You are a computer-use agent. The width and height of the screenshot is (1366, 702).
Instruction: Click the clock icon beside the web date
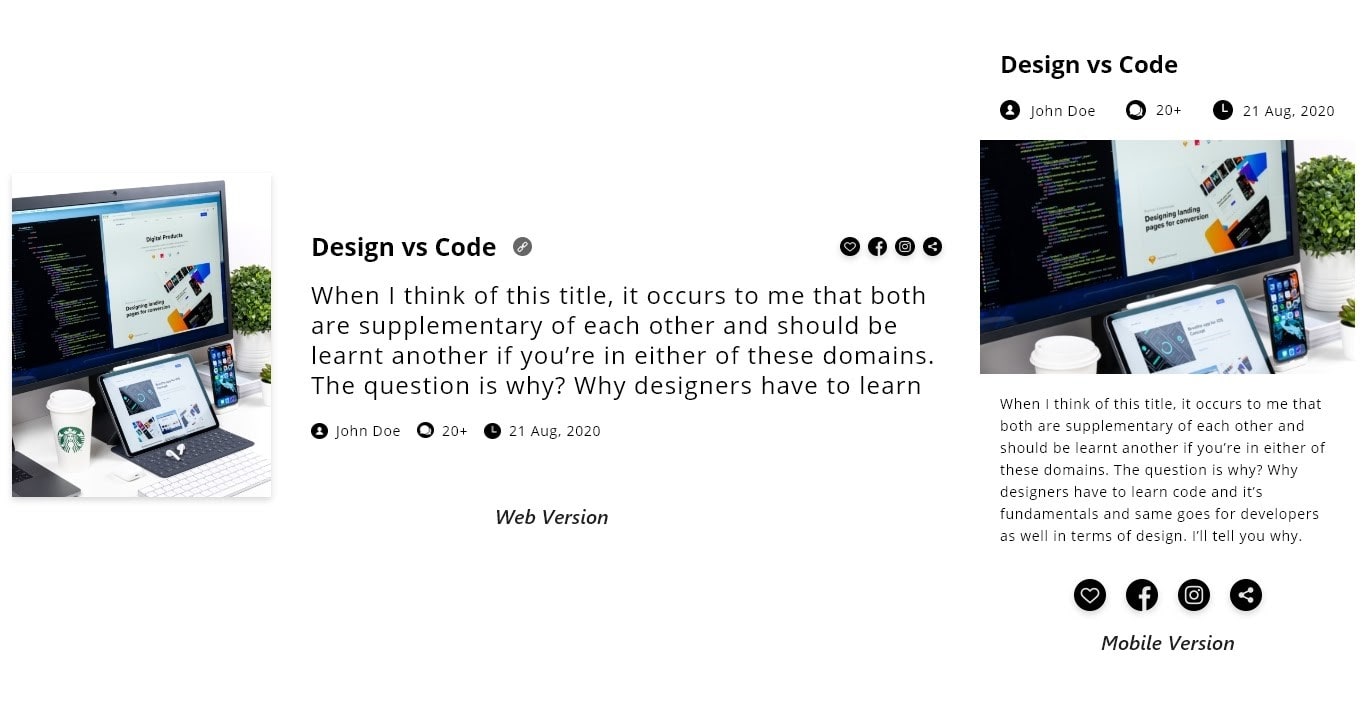[492, 430]
